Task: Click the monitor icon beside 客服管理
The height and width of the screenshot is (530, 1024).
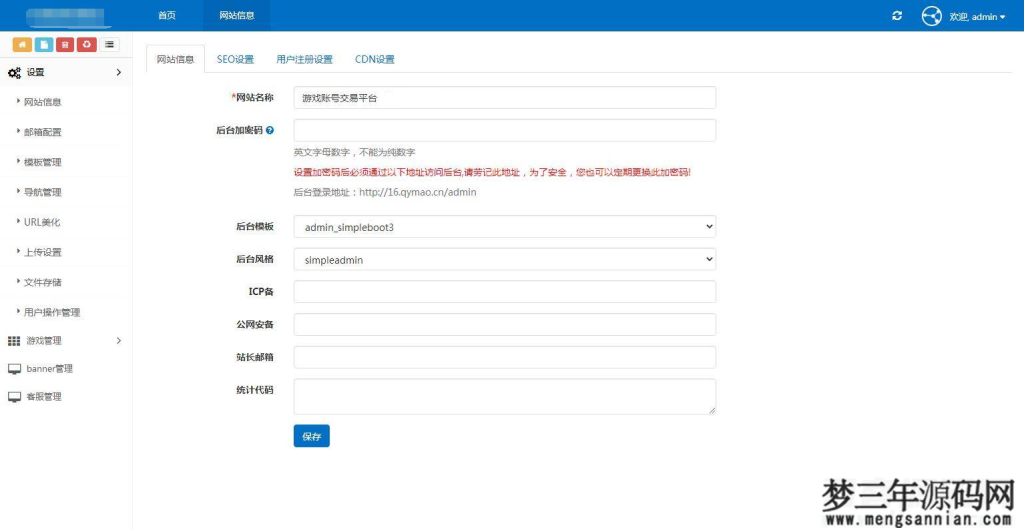Action: 14,397
